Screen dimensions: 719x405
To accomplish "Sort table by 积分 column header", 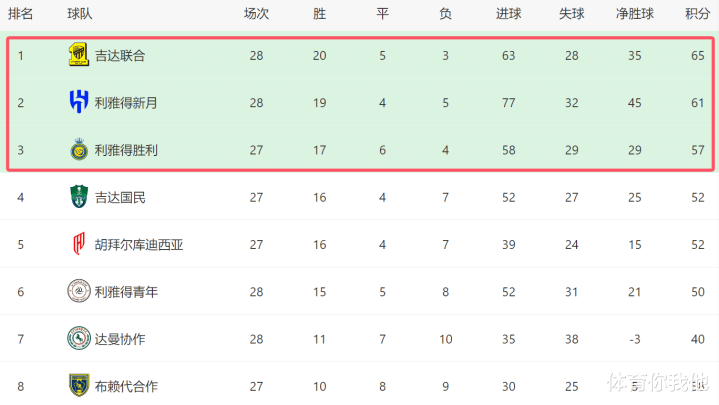I will click(x=697, y=14).
